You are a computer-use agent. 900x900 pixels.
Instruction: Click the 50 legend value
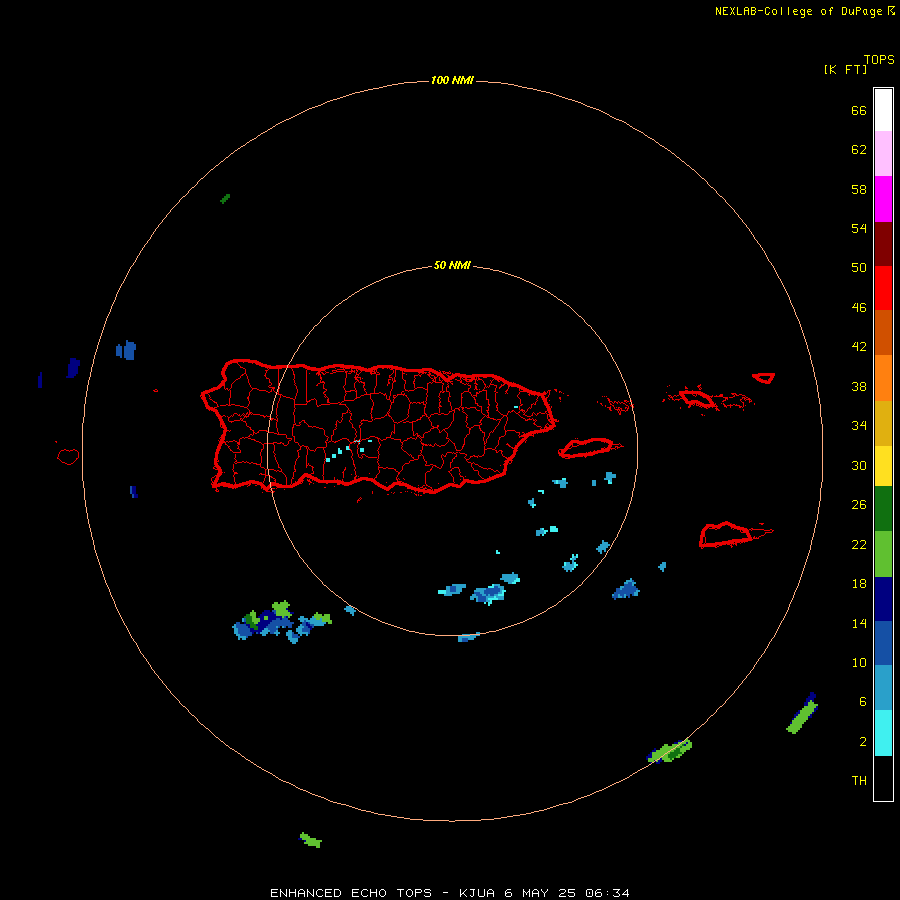point(859,268)
